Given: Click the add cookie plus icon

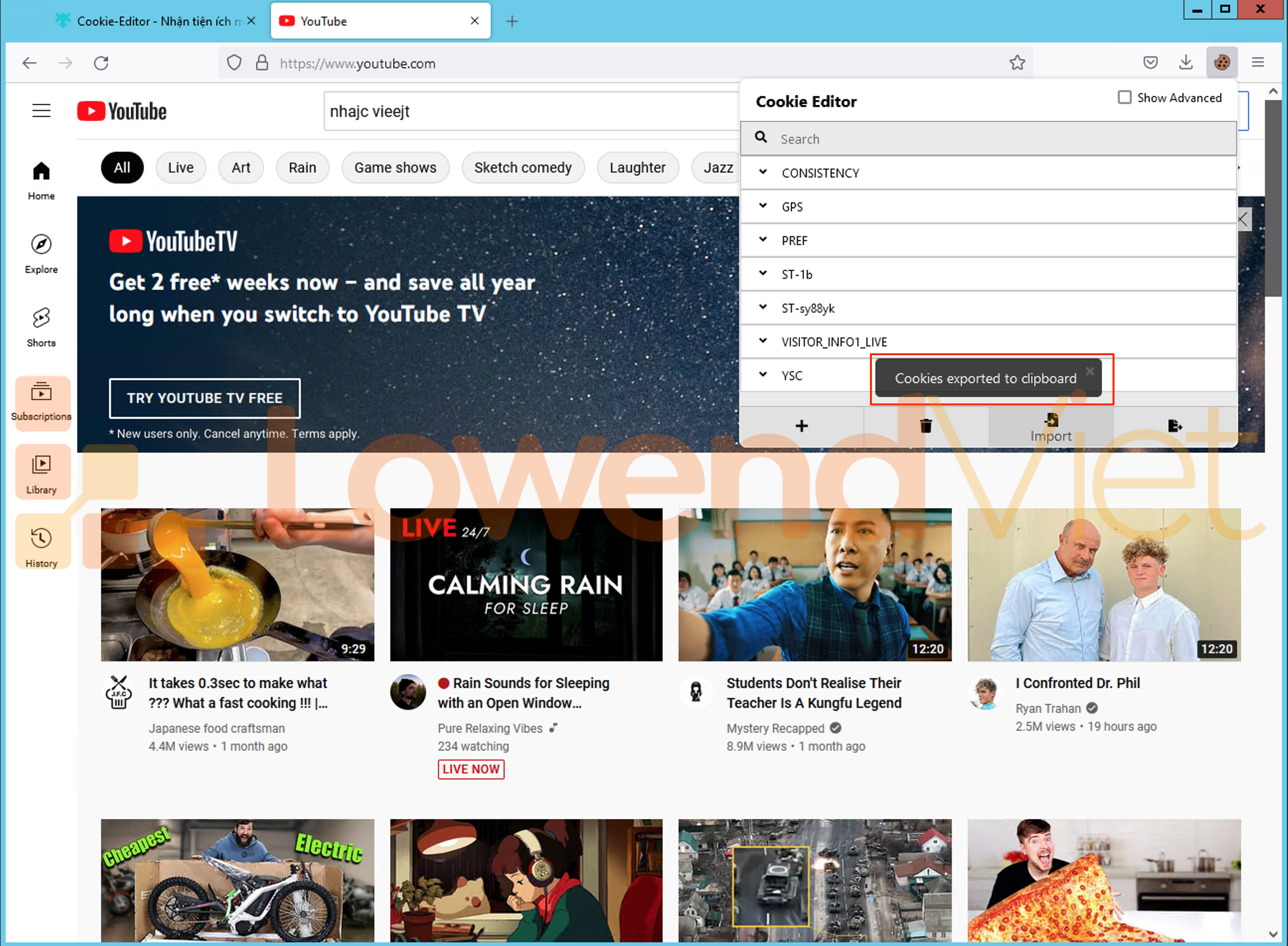Looking at the screenshot, I should pyautogui.click(x=801, y=425).
